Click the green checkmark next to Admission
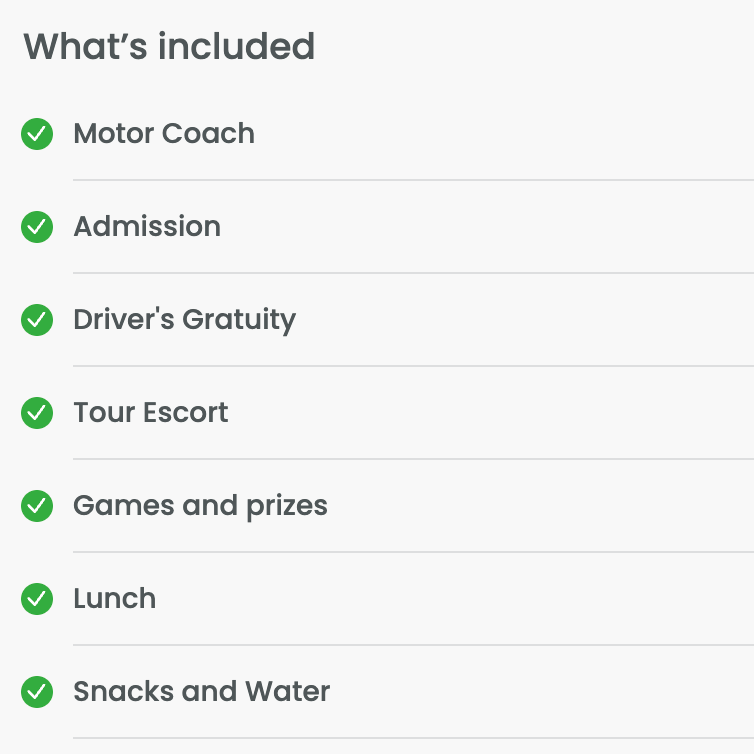 tap(37, 227)
